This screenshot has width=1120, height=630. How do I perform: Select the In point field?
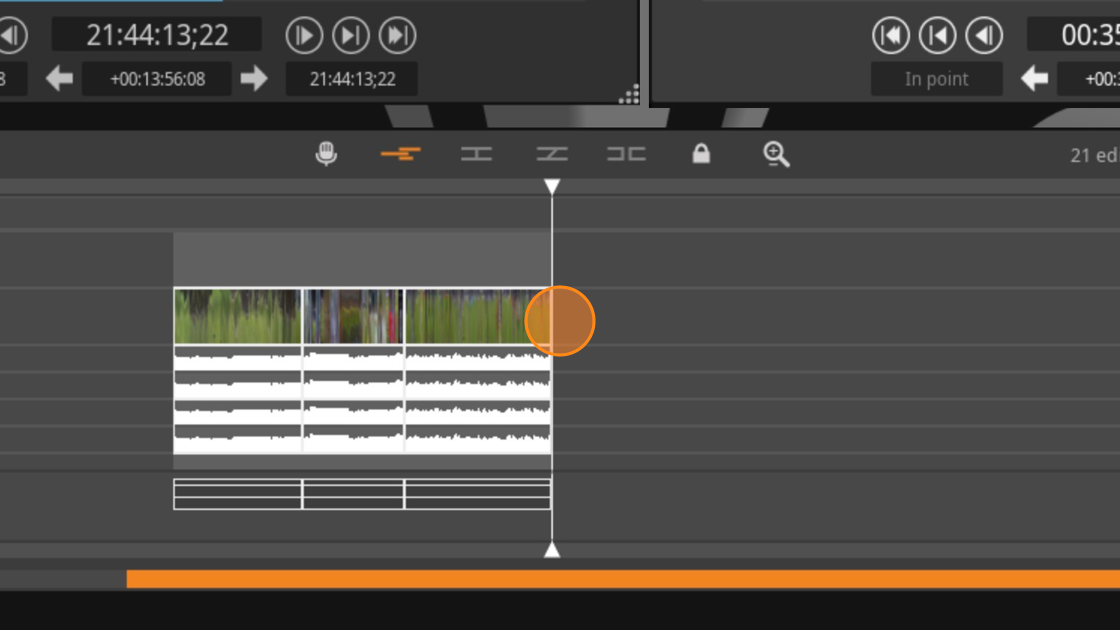(x=936, y=79)
